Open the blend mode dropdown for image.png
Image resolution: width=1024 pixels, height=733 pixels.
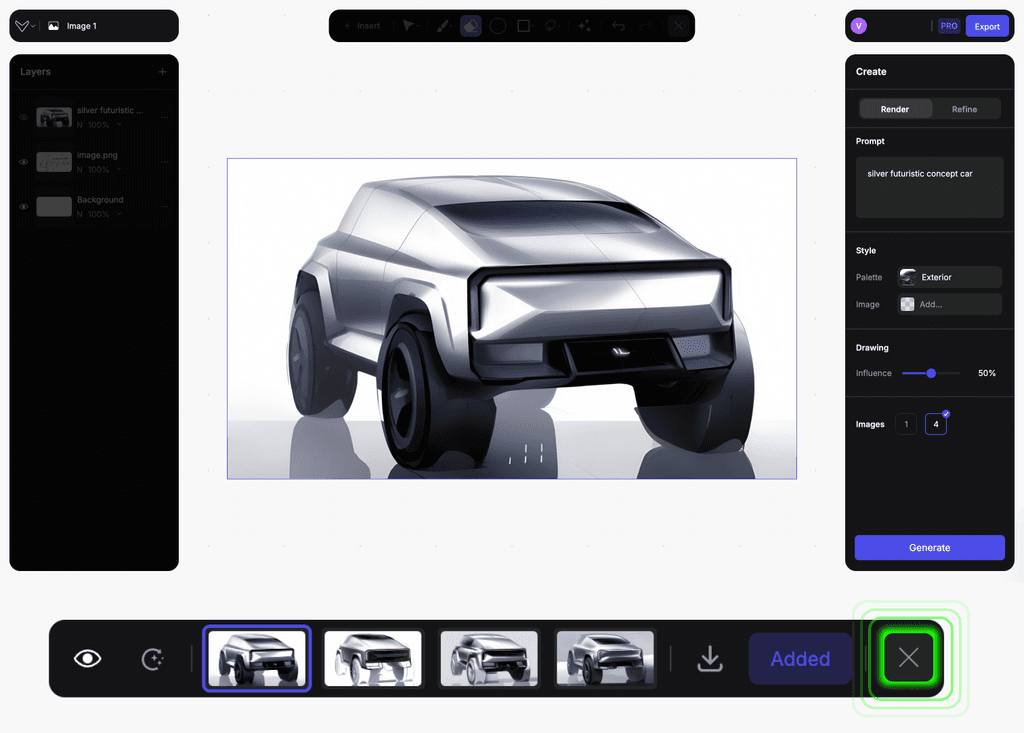point(119,169)
